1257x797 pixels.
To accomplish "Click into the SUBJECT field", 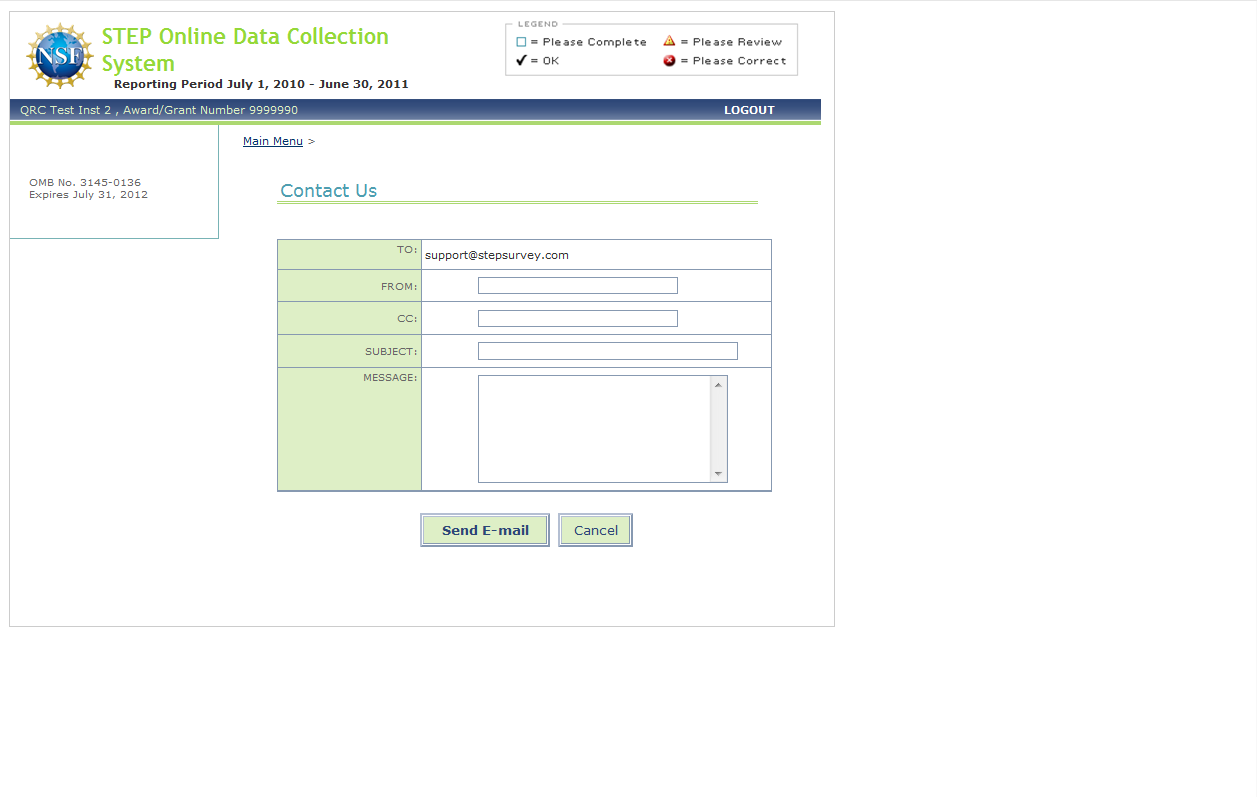I will (x=608, y=351).
